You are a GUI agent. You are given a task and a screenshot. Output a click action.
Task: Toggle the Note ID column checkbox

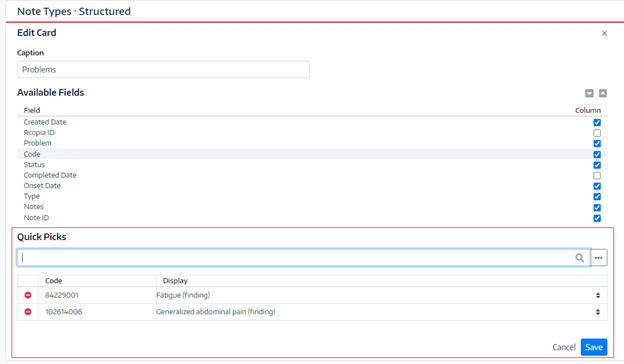click(597, 218)
